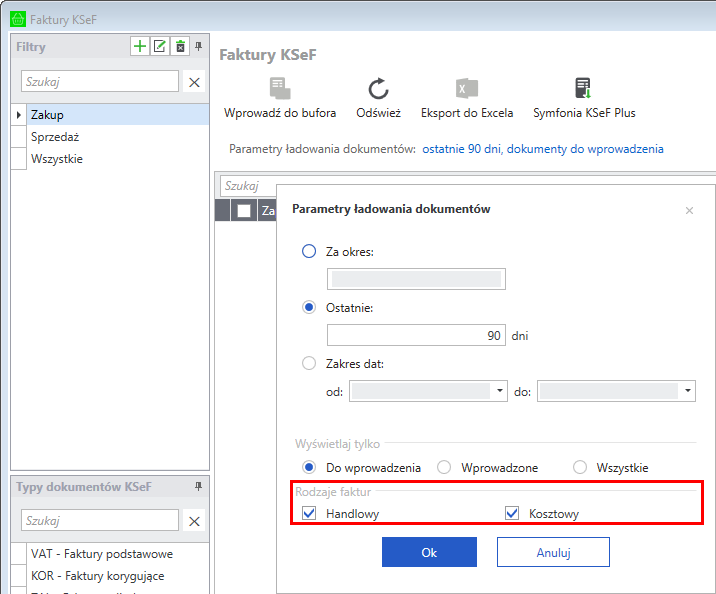Viewport: 716px width, 594px height.
Task: Select the Za okres radio button
Action: coord(309,252)
